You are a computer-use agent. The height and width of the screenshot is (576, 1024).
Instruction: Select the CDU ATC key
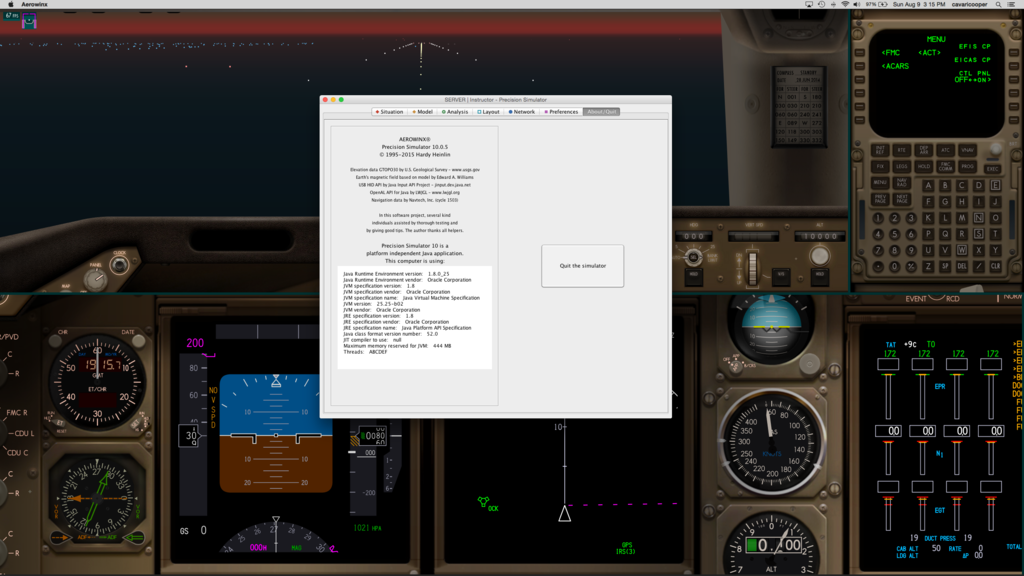(x=946, y=150)
